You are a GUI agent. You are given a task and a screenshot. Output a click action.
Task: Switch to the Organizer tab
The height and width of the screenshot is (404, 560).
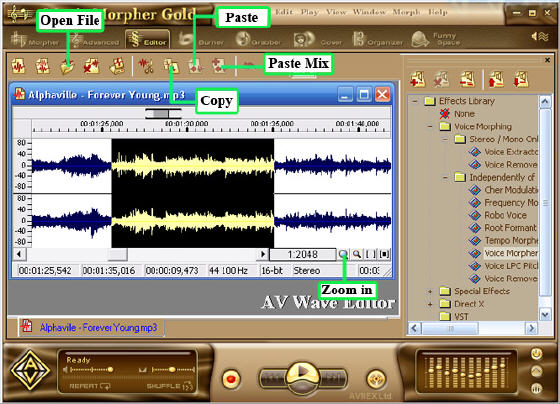[x=378, y=39]
